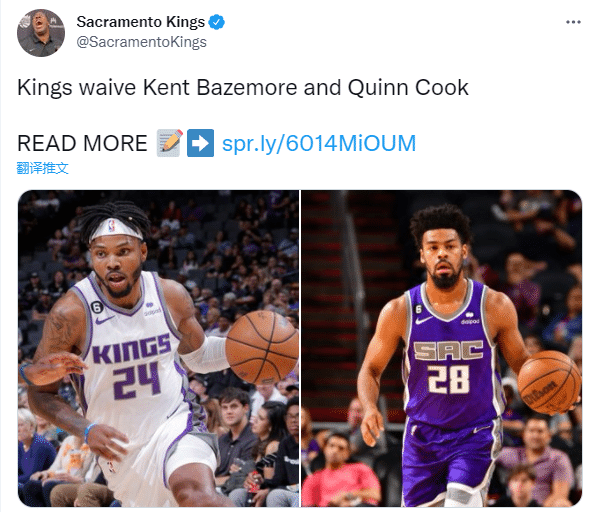590x512 pixels.
Task: Open the Sacramento Kings profile avatar
Action: point(41,33)
